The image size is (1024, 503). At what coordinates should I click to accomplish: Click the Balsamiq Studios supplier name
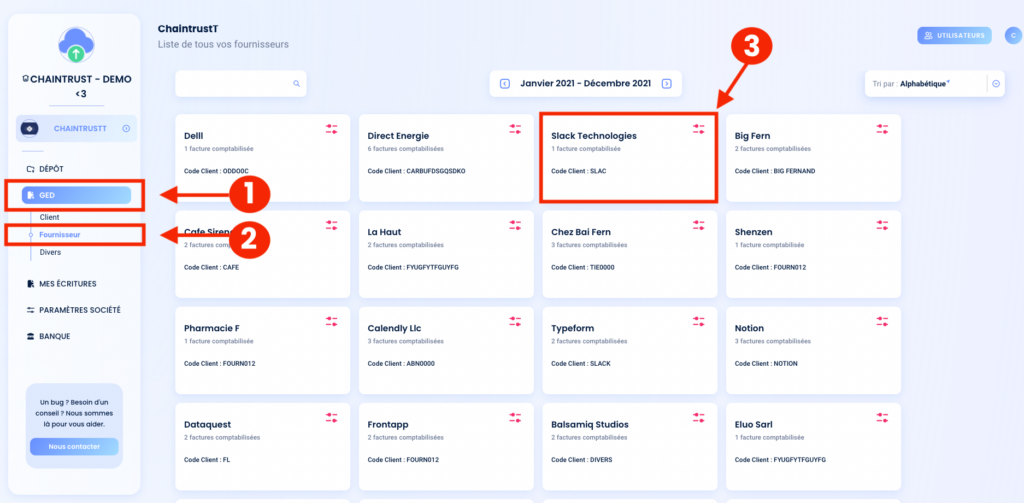pos(590,424)
